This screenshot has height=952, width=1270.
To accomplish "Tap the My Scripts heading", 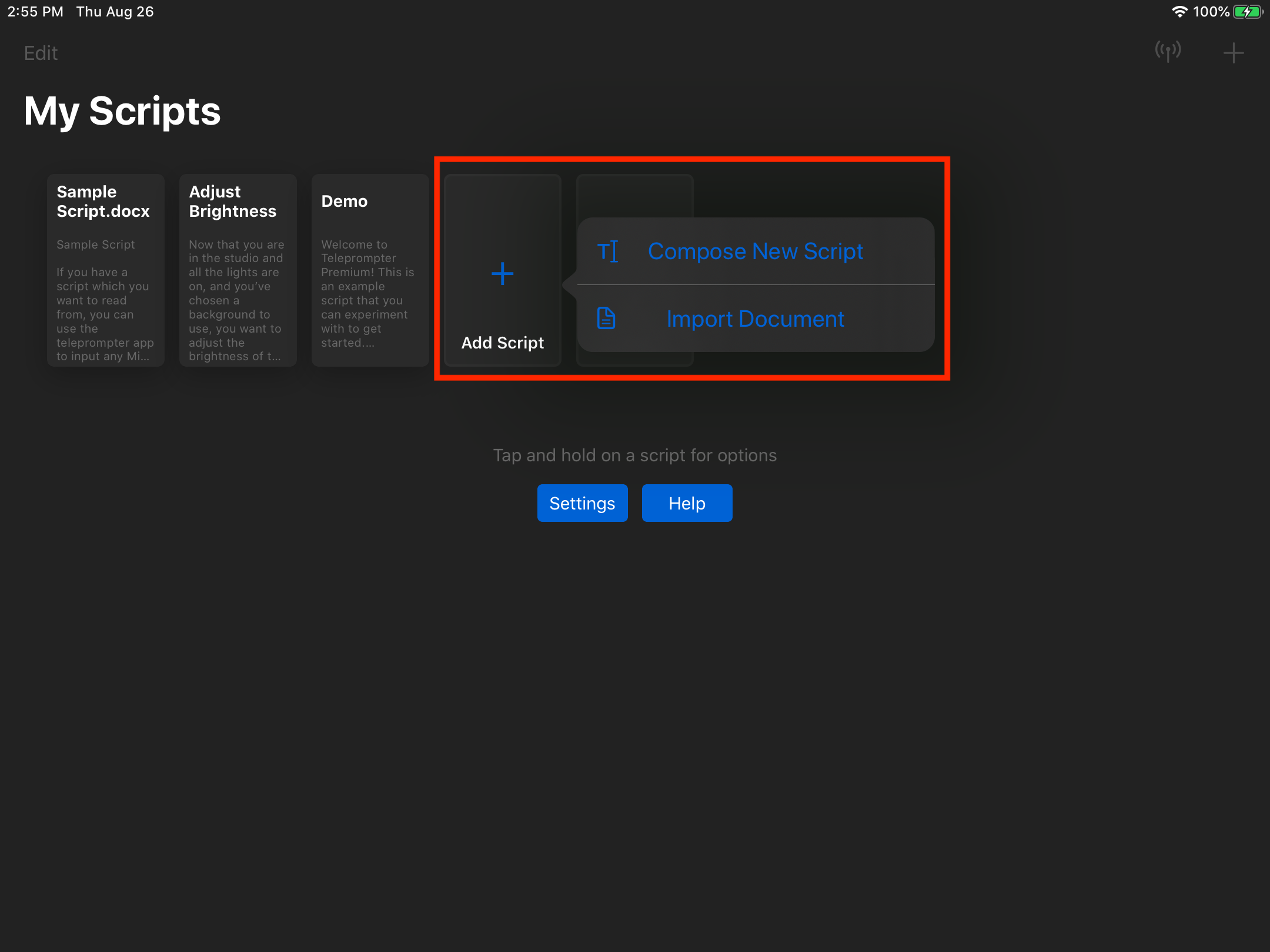I will pyautogui.click(x=122, y=111).
